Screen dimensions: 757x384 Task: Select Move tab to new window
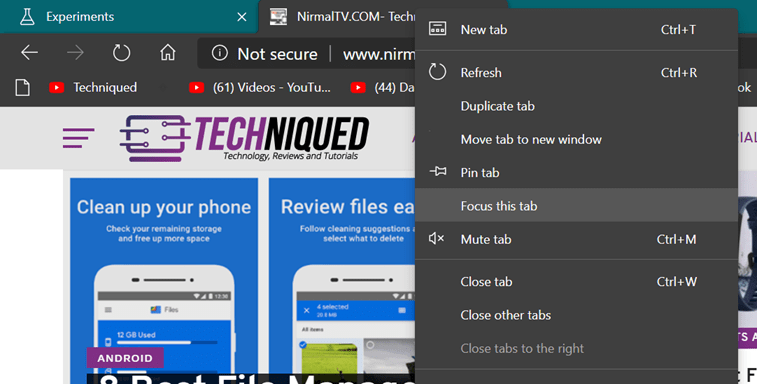(576, 139)
